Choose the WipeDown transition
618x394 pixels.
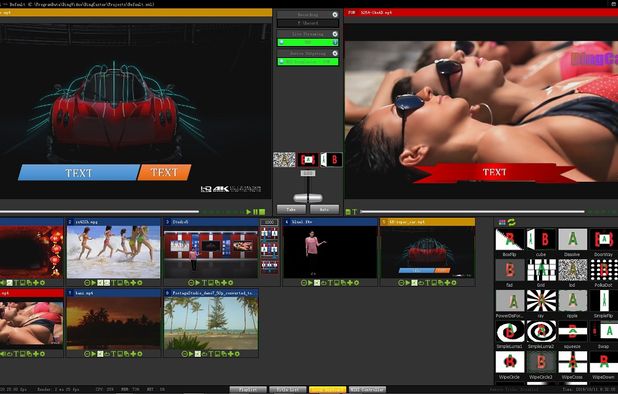click(604, 362)
